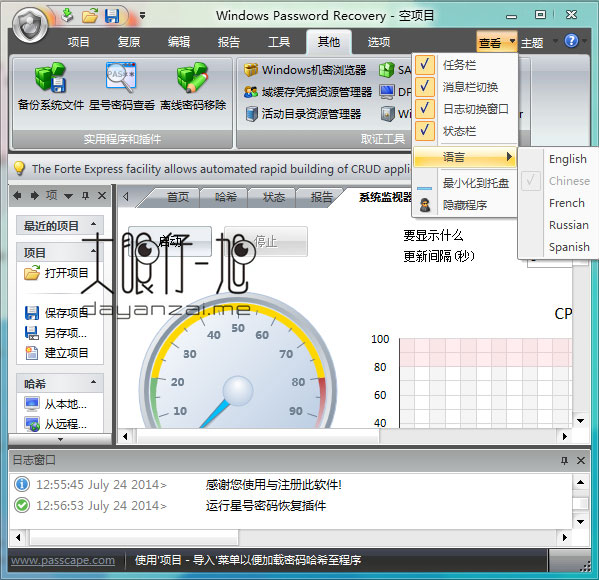Image resolution: width=599 pixels, height=580 pixels.
Task: Click 最小化到托盘 minimize to tray entry
Action: tap(465, 183)
